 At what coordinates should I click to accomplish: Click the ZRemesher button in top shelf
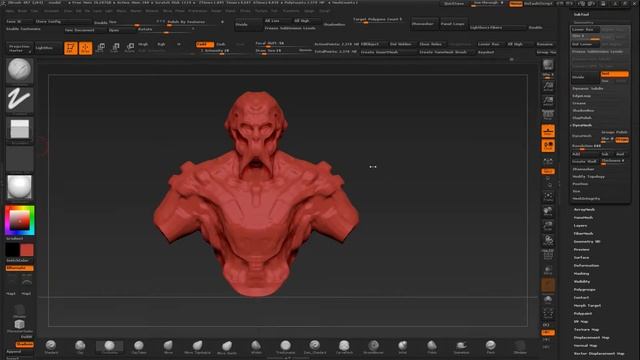pos(423,24)
